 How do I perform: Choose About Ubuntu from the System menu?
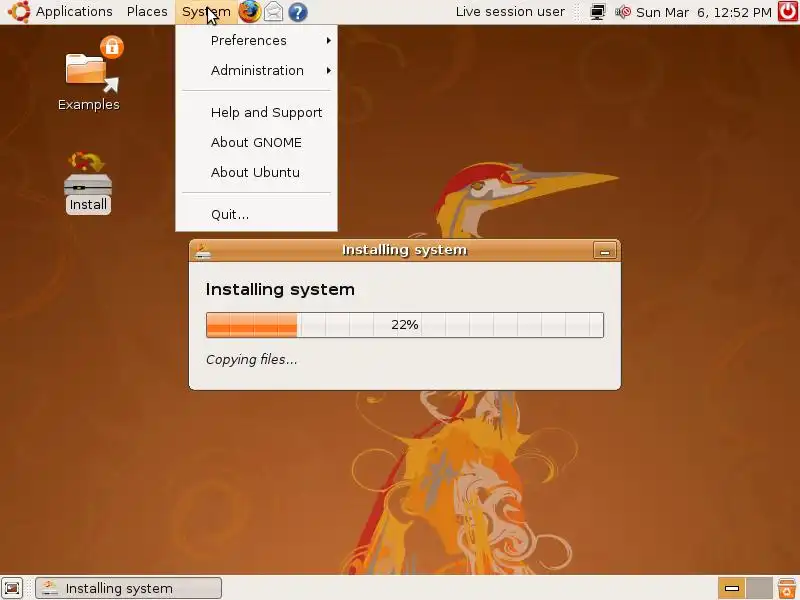(x=256, y=172)
